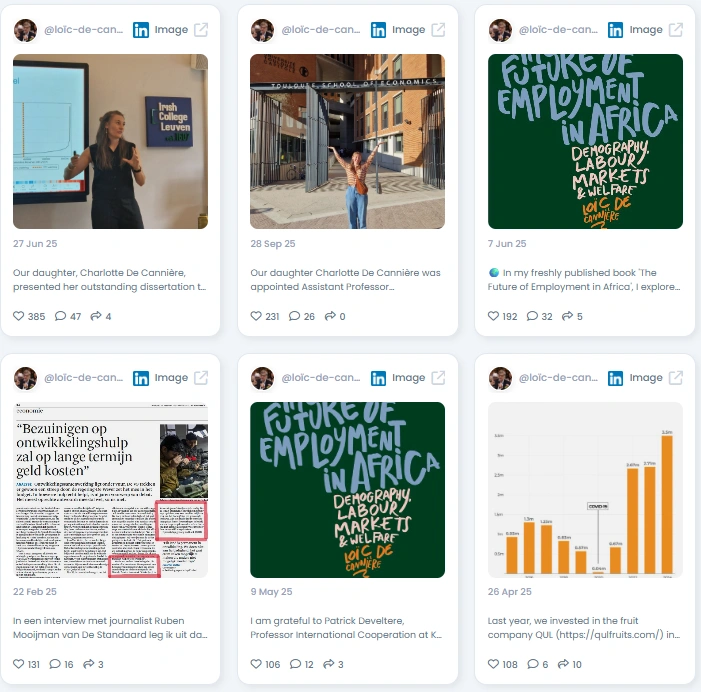Like the post with 106 likes
701x692 pixels.
click(256, 664)
